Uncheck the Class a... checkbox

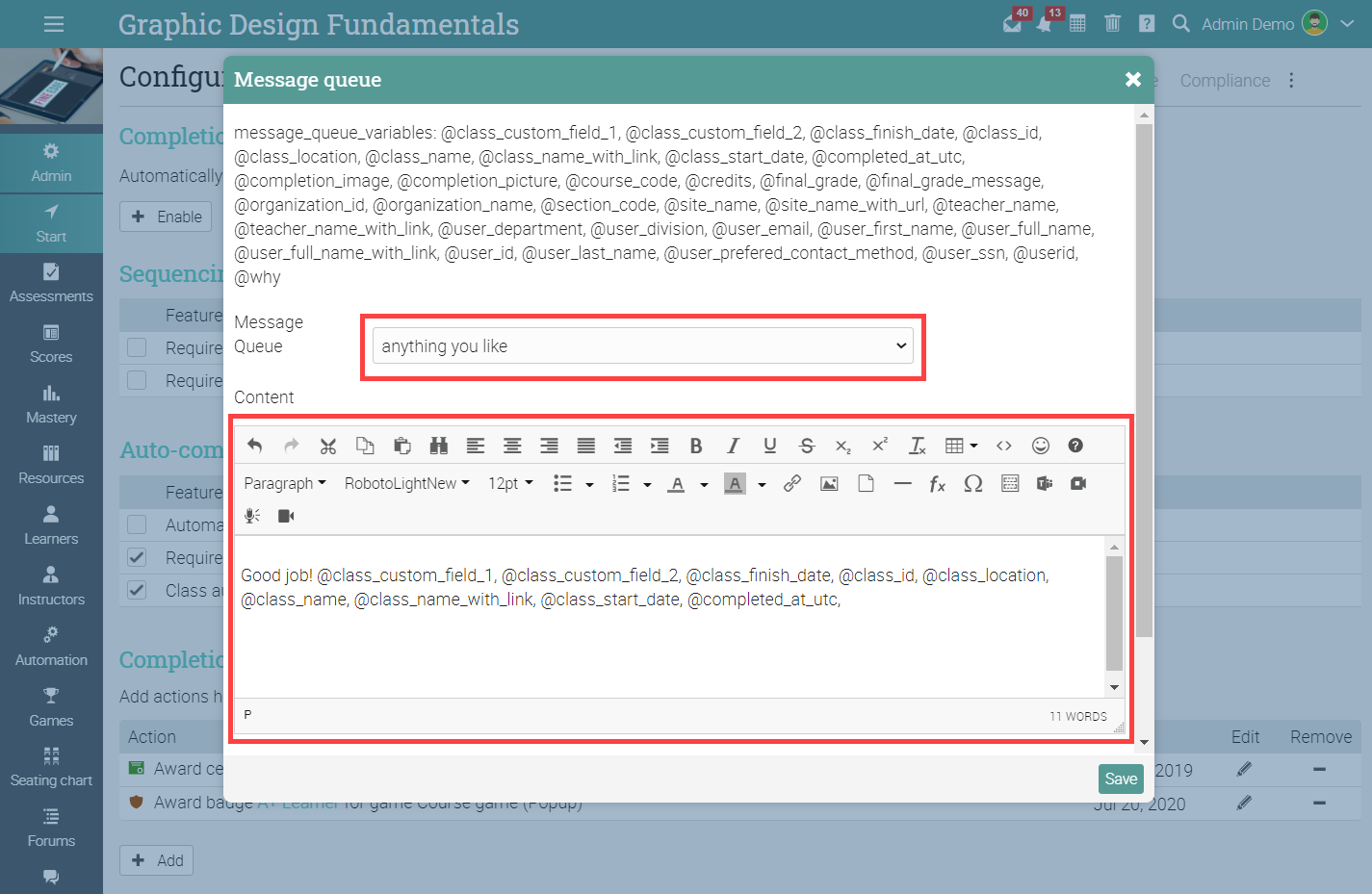click(137, 590)
